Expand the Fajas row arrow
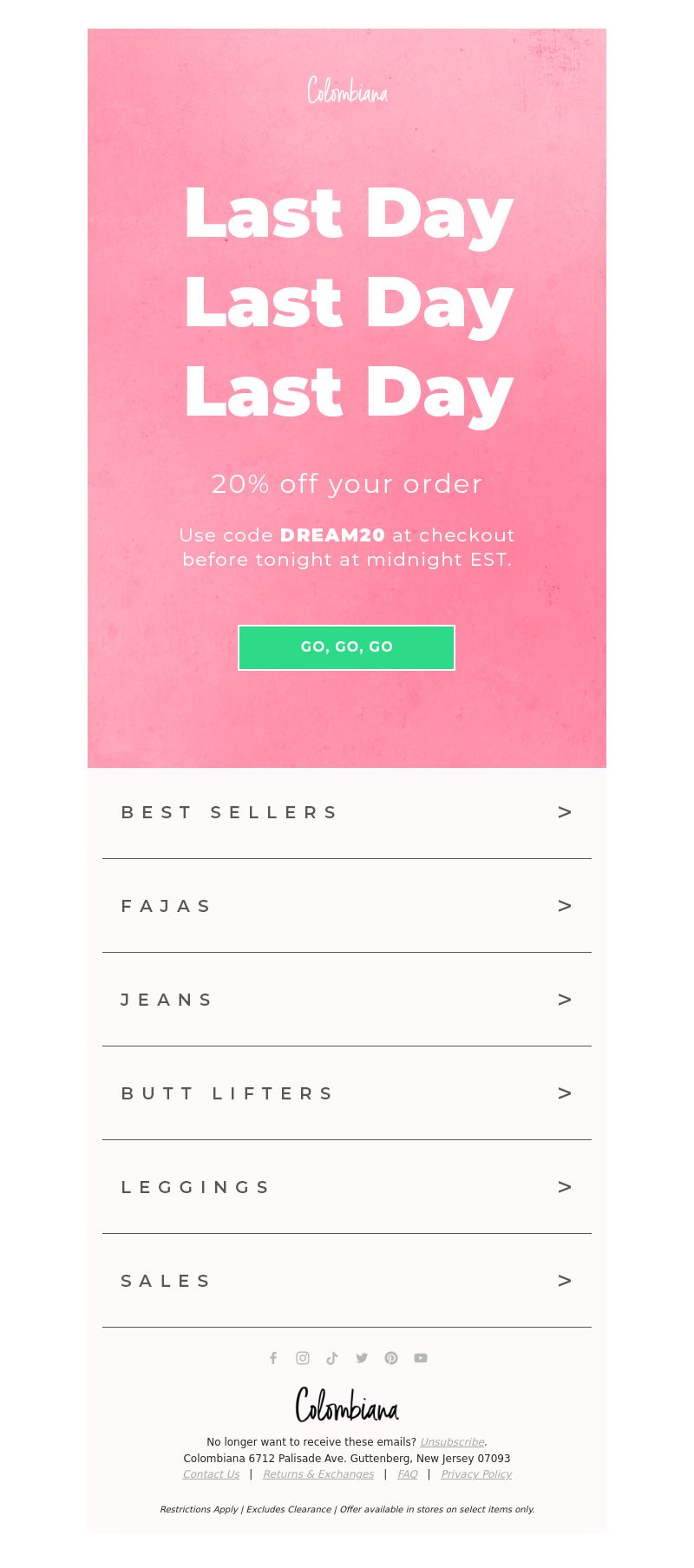694x1568 pixels. (566, 906)
